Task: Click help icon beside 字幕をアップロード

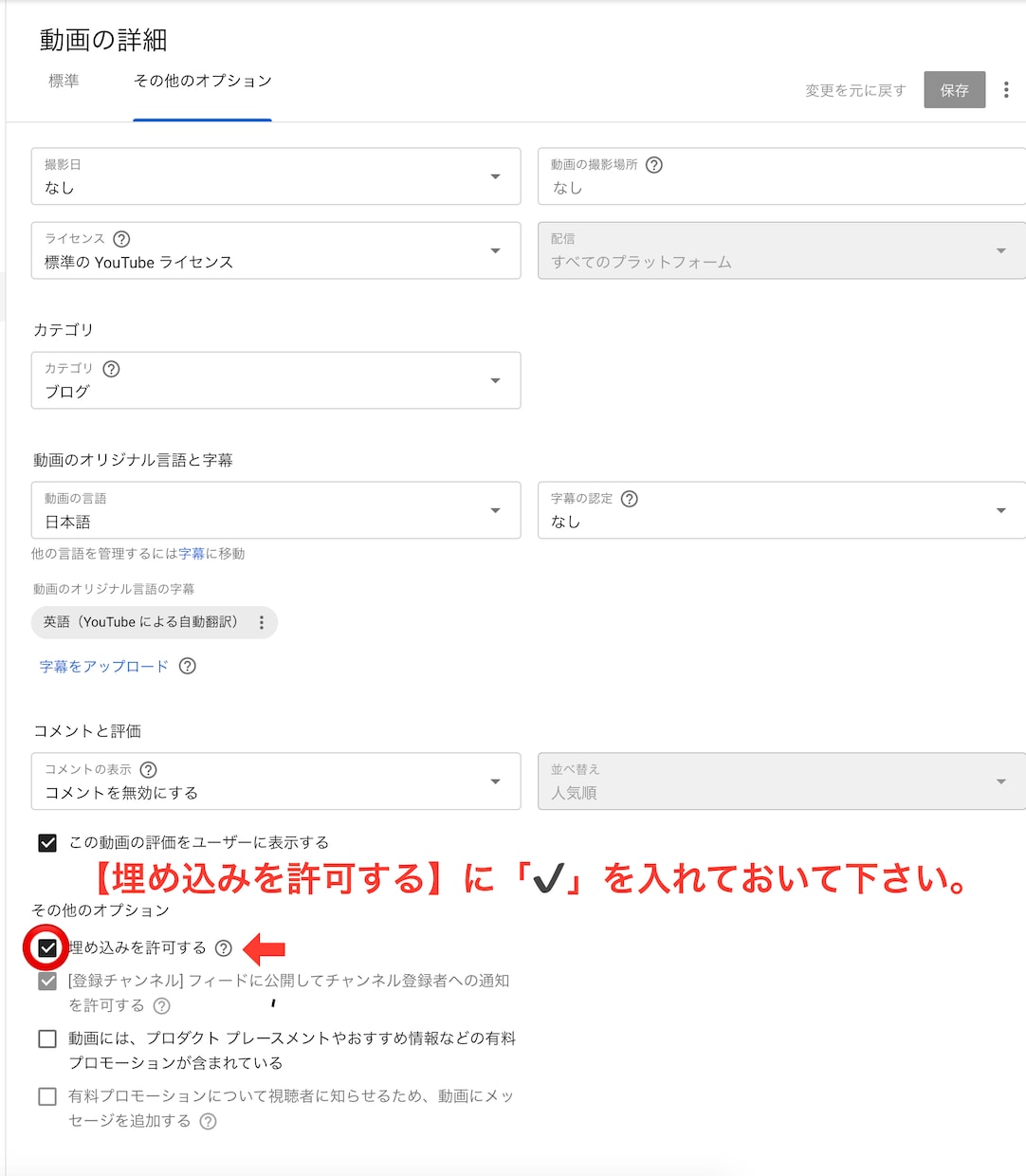Action: 188,666
